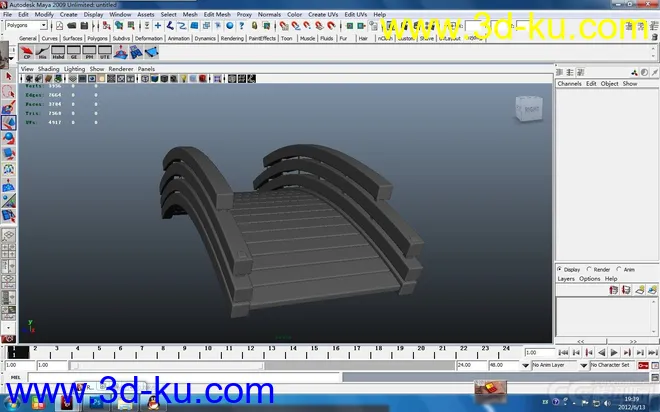
Task: Activate the Lasso select tool
Action: (8, 89)
